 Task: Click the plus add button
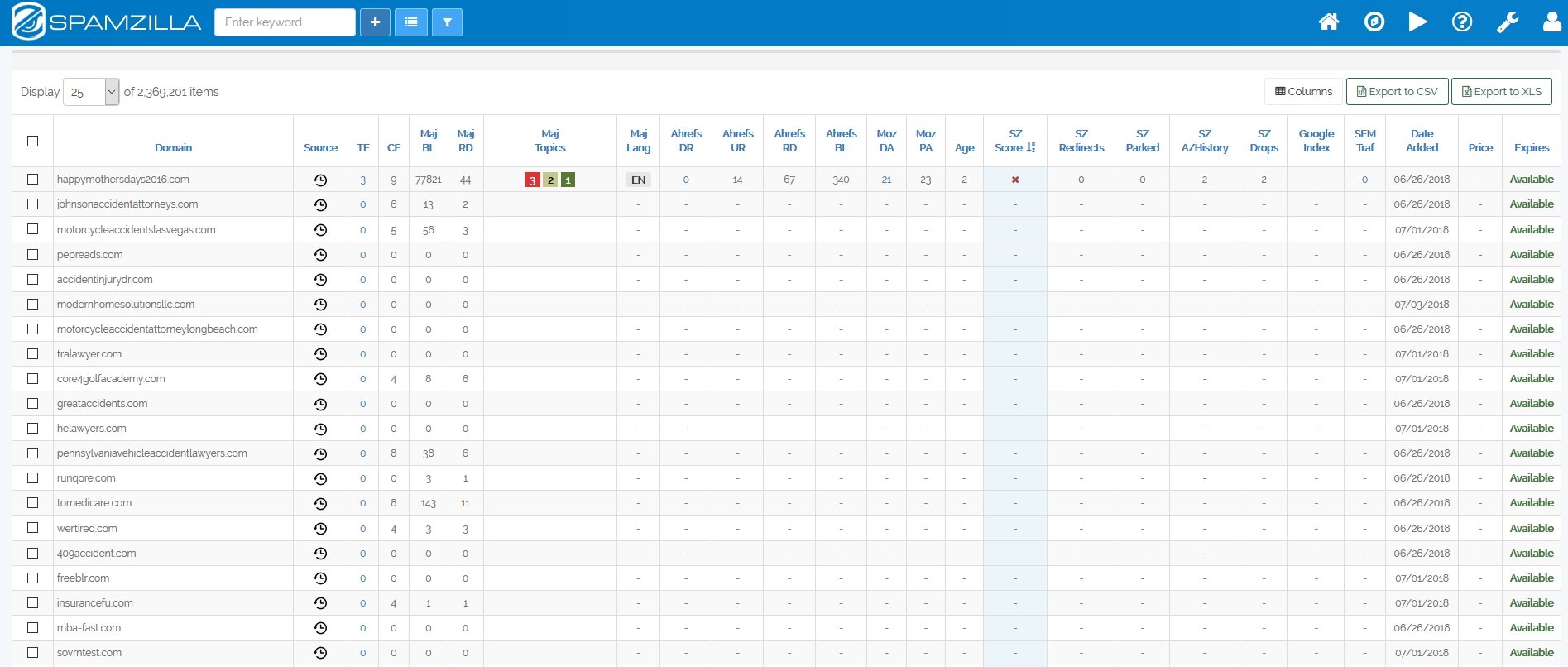click(375, 22)
